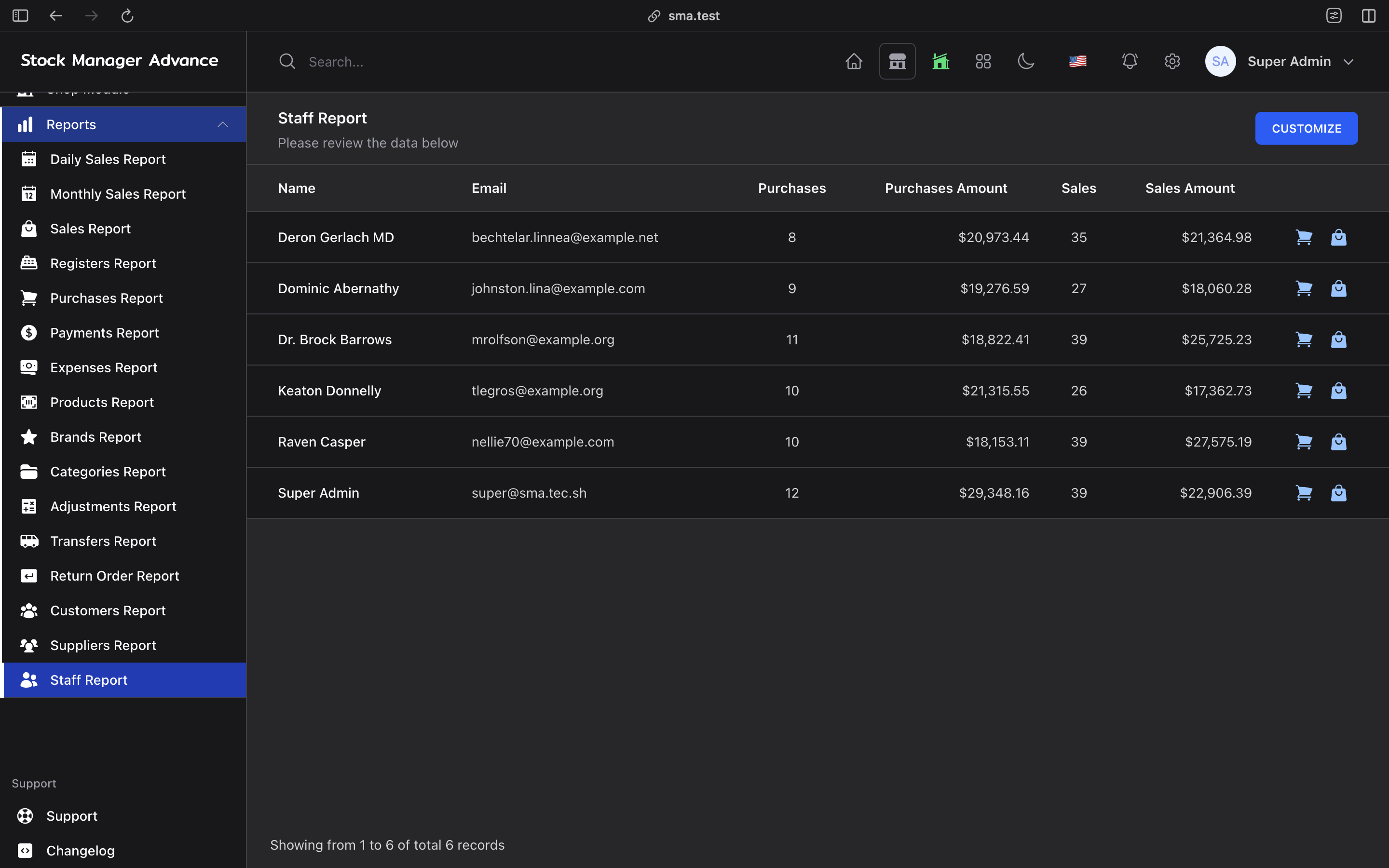Open Registers Report in sidebar

tap(124, 263)
